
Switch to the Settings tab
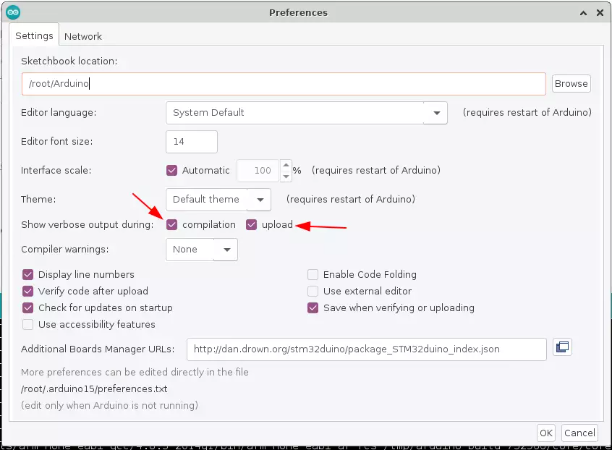(x=34, y=36)
